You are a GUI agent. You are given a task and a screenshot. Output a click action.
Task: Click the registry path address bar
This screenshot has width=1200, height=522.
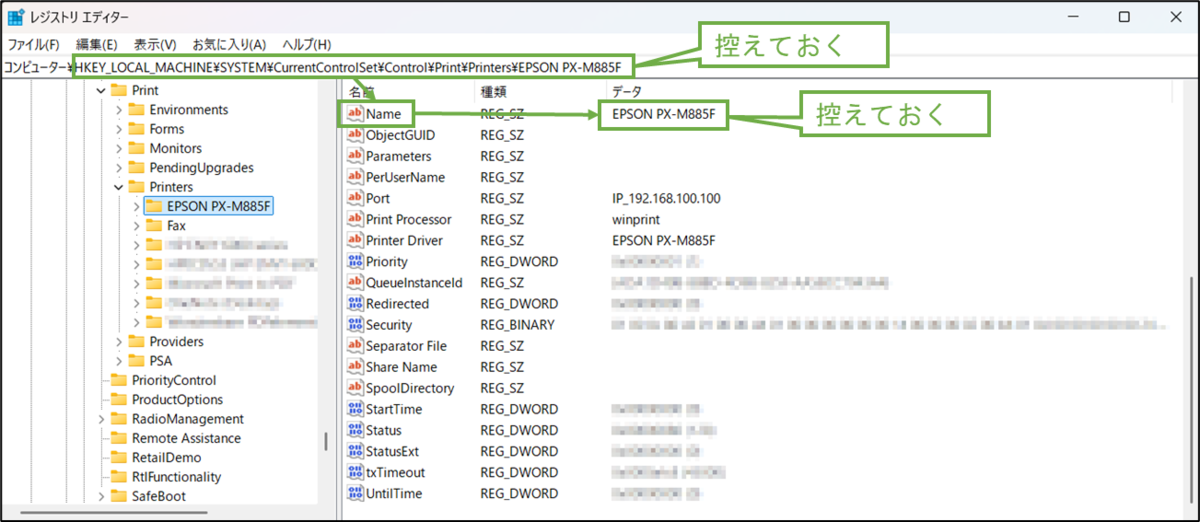(x=600, y=68)
